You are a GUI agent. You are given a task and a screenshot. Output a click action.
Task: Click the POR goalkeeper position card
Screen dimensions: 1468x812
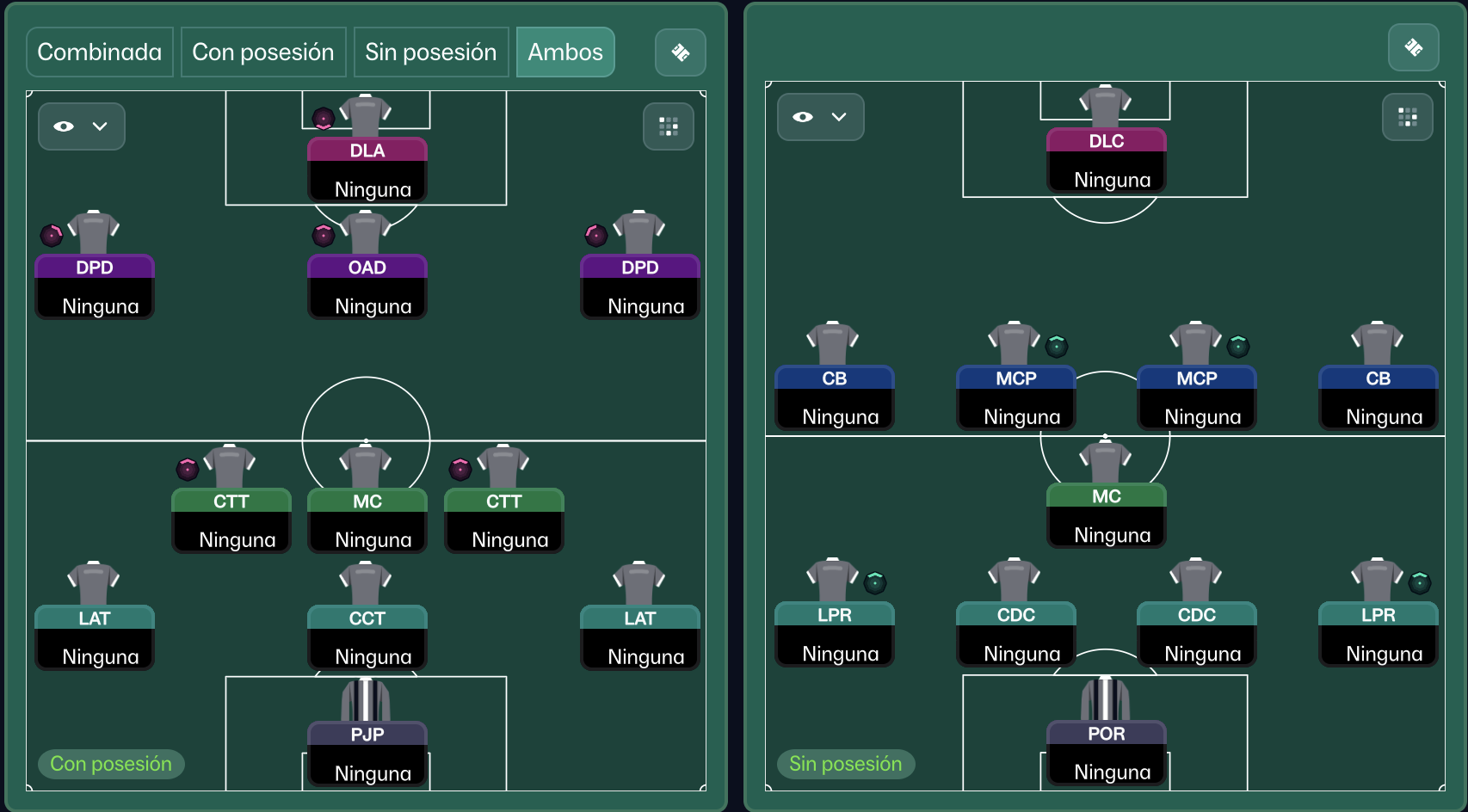(1106, 753)
